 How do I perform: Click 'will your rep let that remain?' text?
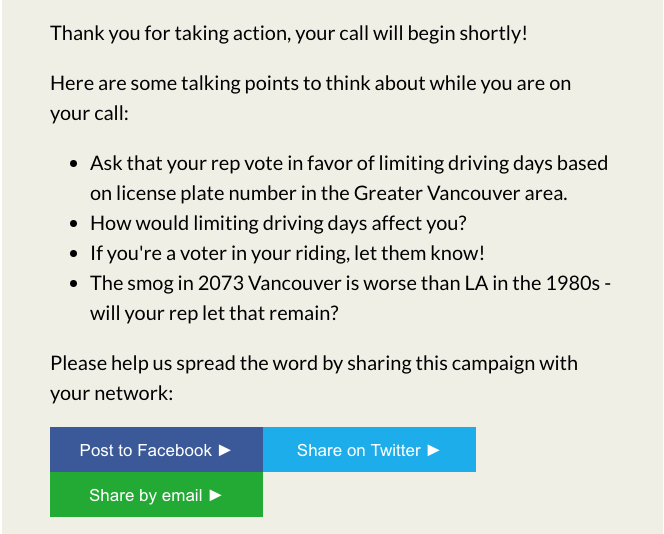click(214, 314)
